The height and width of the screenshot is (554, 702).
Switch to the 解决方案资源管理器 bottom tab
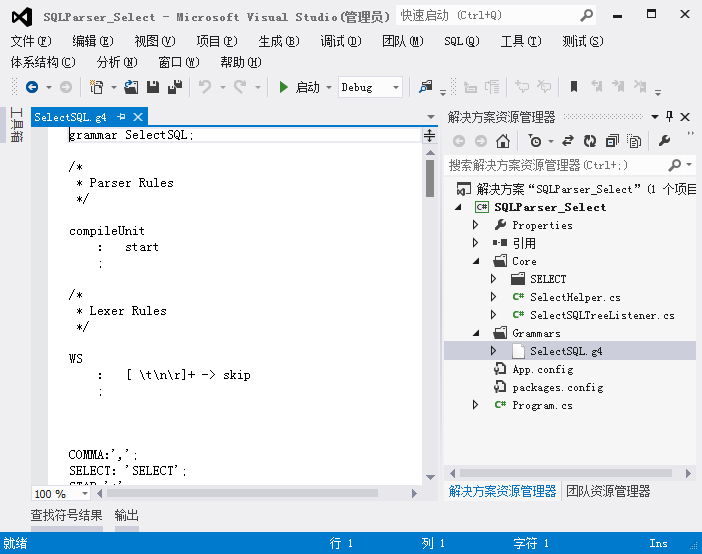502,491
